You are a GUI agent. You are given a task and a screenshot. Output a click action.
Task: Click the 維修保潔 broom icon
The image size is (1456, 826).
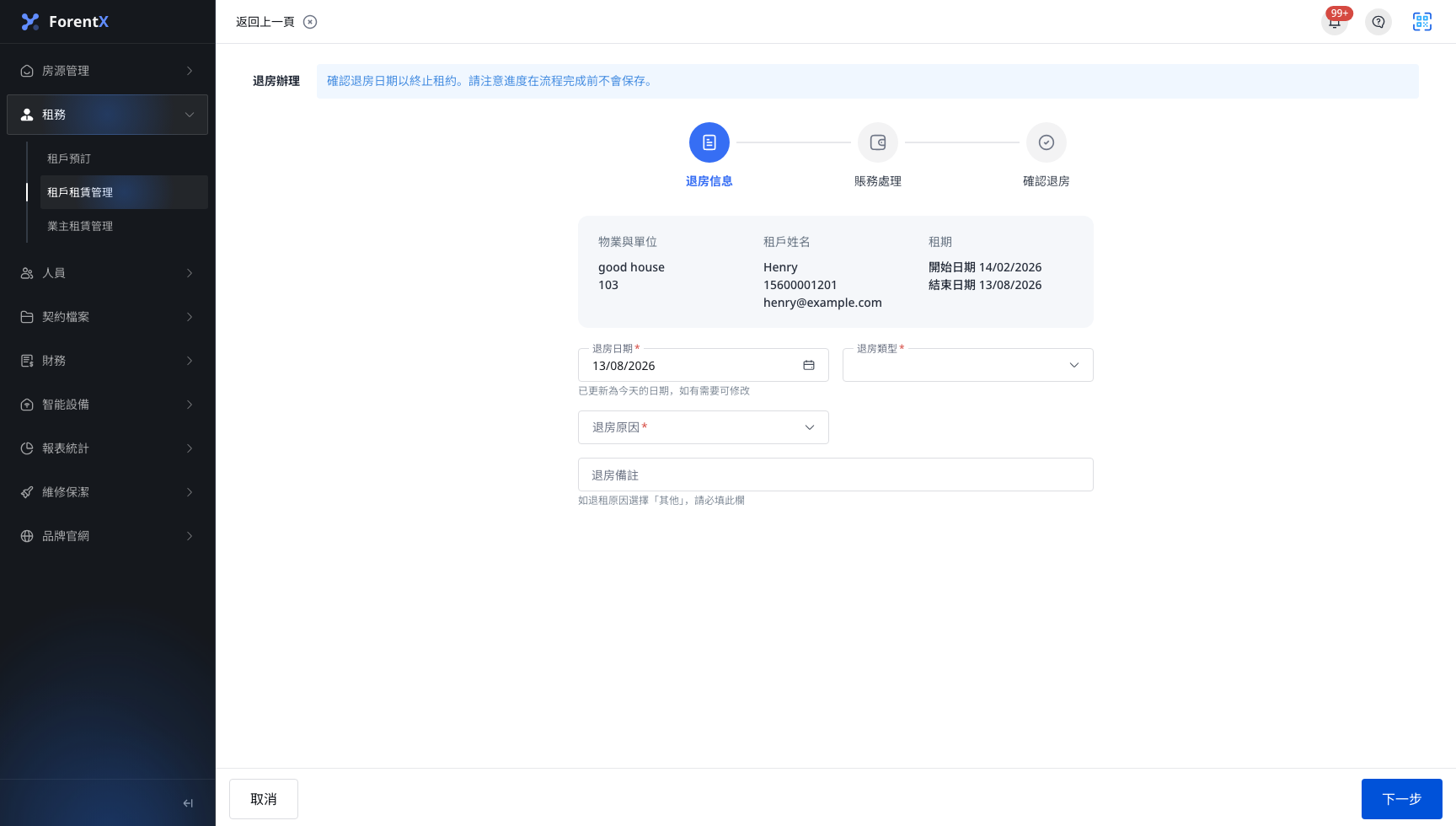[x=27, y=492]
